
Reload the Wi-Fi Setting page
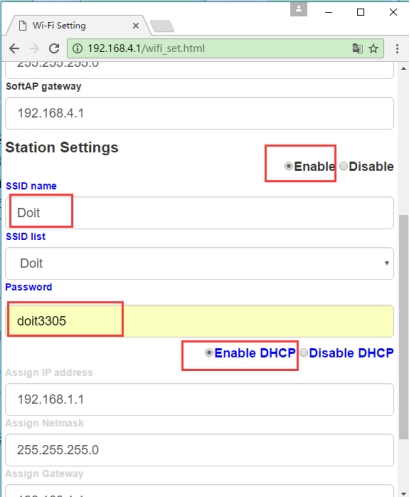(54, 49)
